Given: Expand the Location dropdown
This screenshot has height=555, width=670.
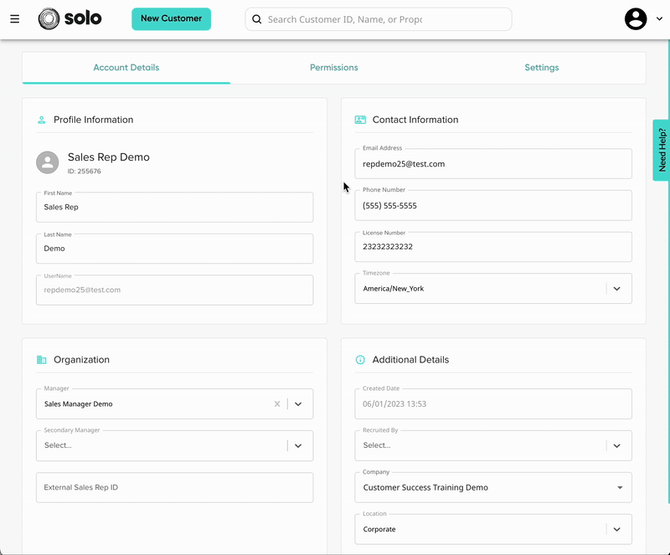Looking at the screenshot, I should click(616, 529).
